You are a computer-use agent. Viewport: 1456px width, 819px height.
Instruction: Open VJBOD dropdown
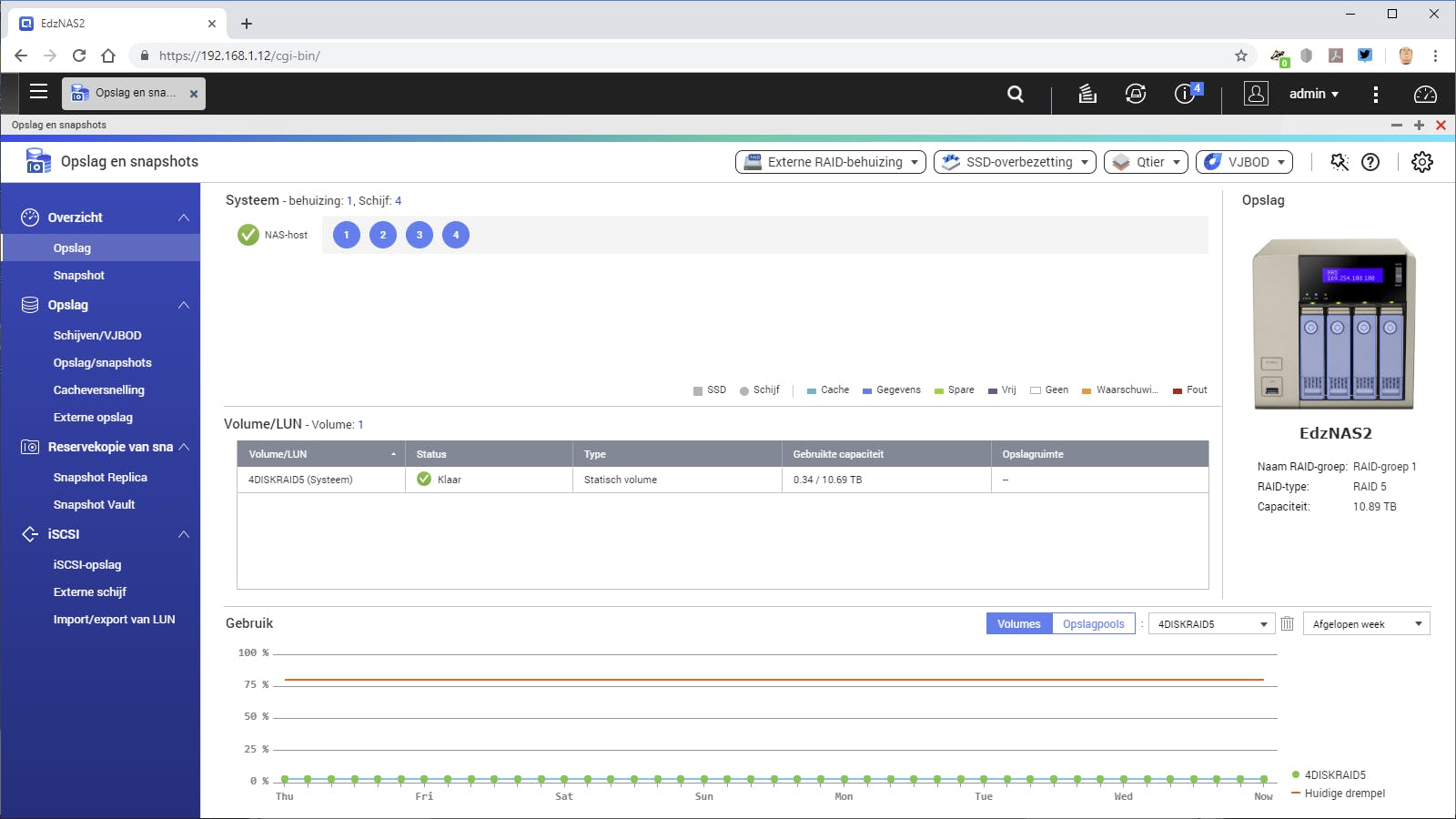click(1244, 162)
